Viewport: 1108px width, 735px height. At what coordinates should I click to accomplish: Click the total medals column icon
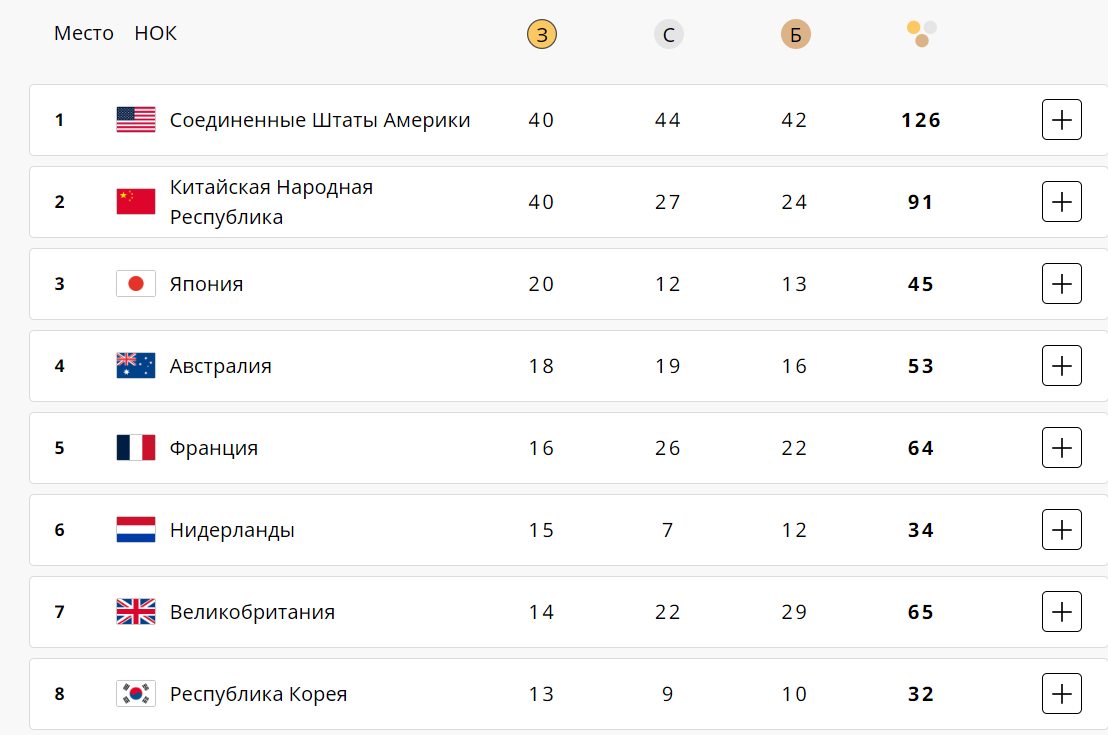[922, 33]
